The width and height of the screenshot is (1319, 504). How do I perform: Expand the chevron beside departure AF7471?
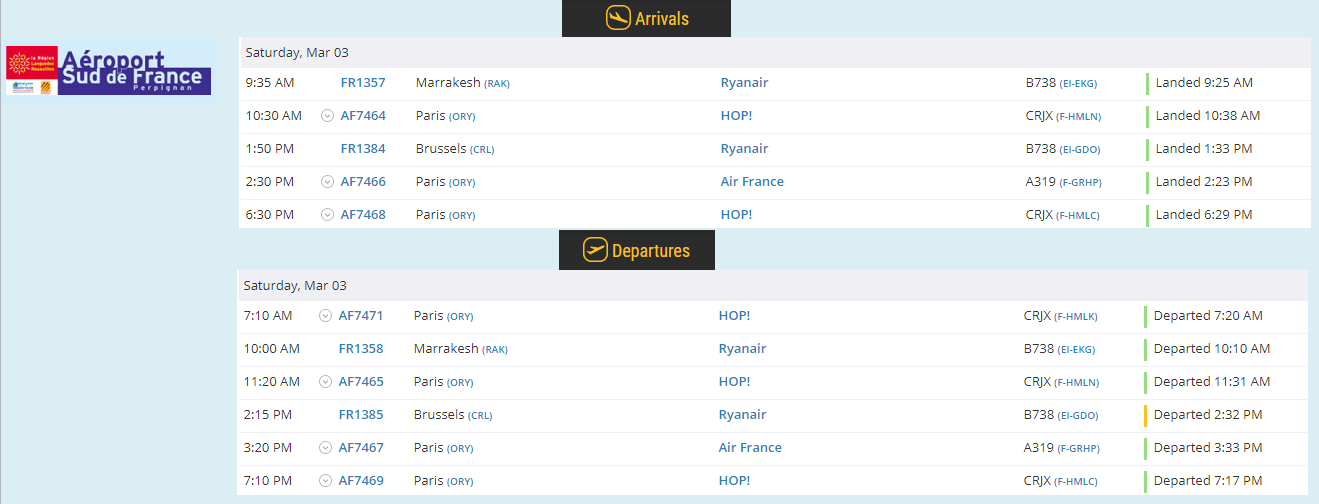point(325,316)
